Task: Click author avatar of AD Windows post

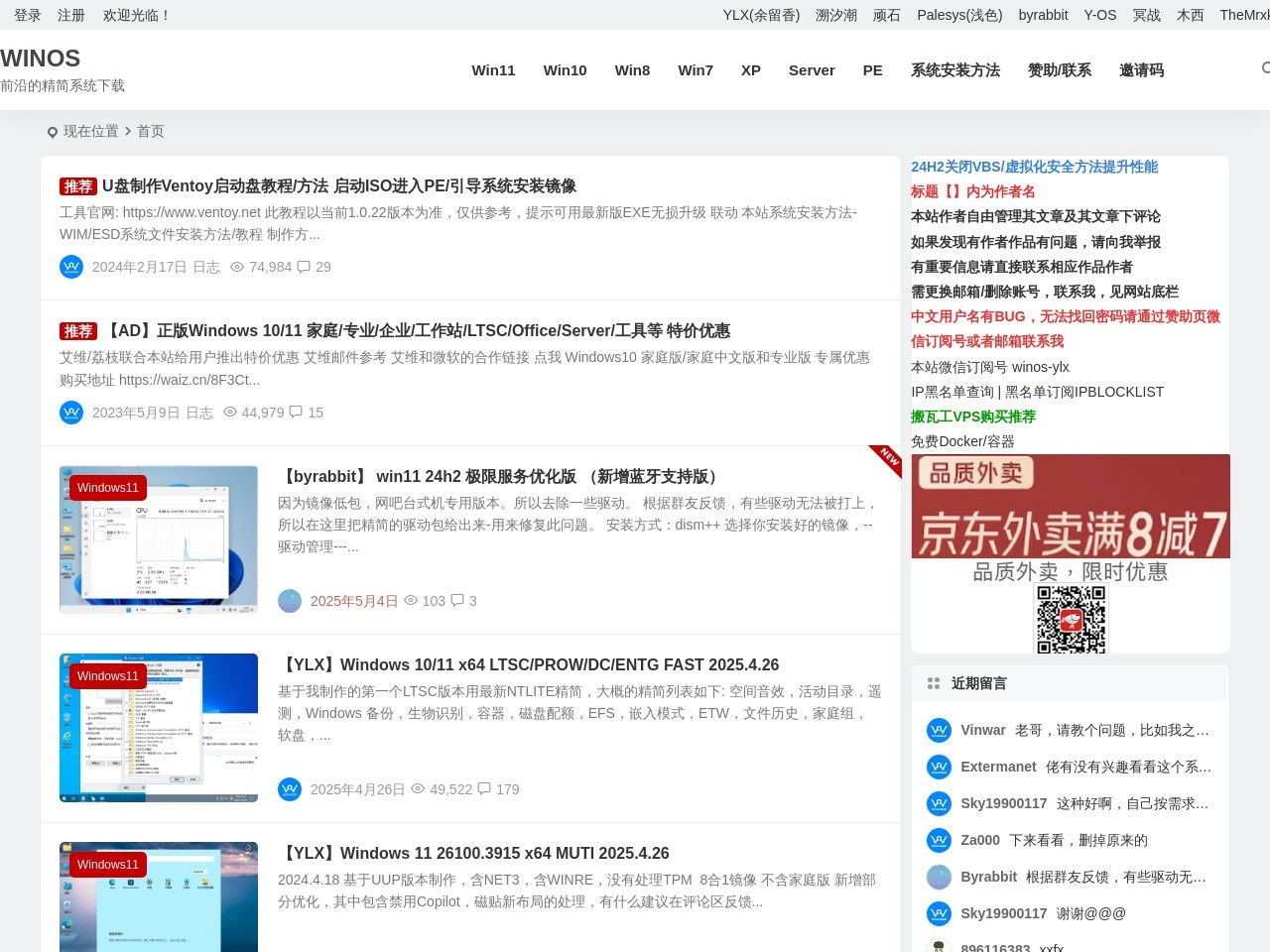Action: tap(71, 413)
